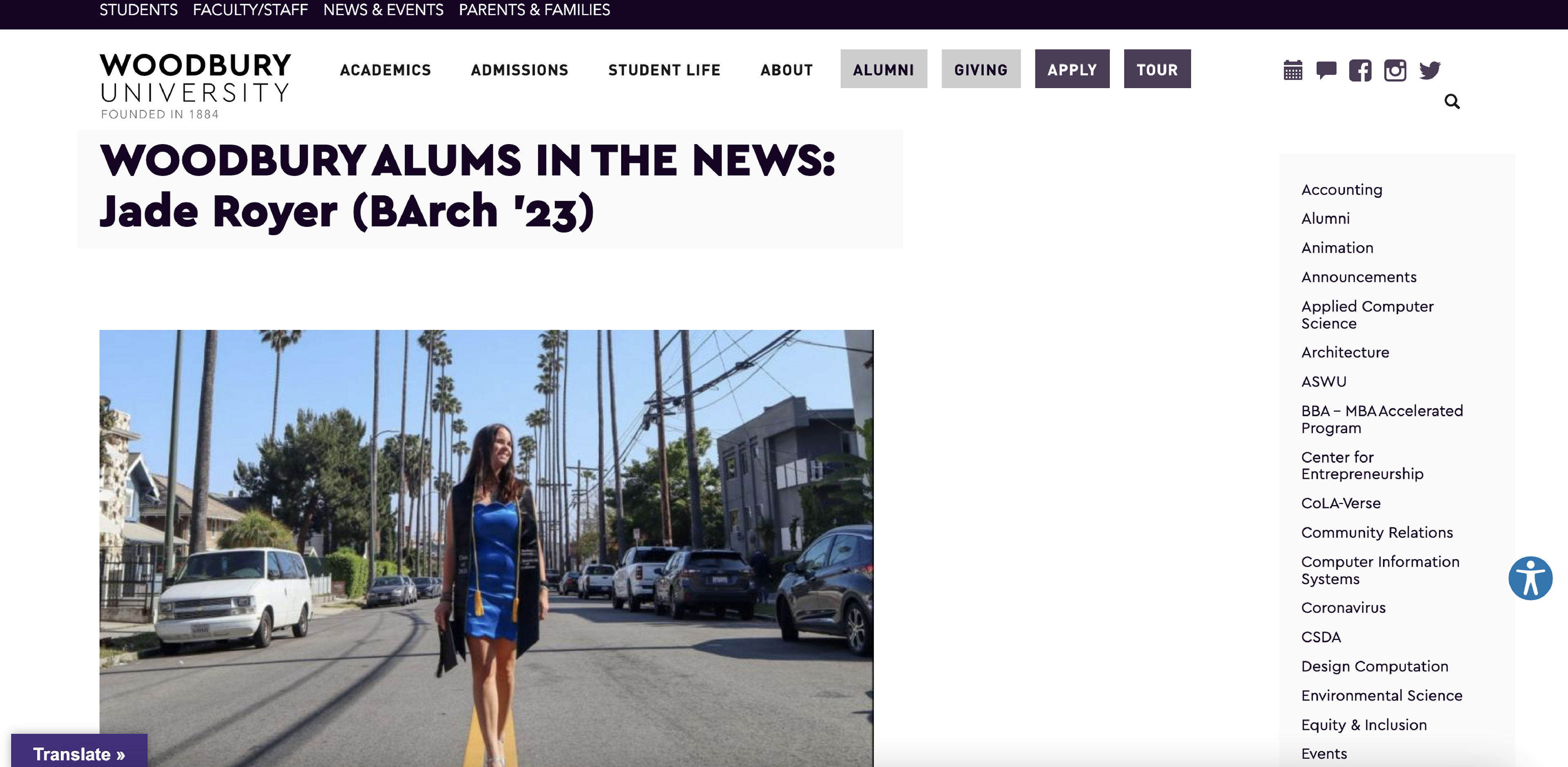Click the Apply button
1568x767 pixels.
(1072, 69)
